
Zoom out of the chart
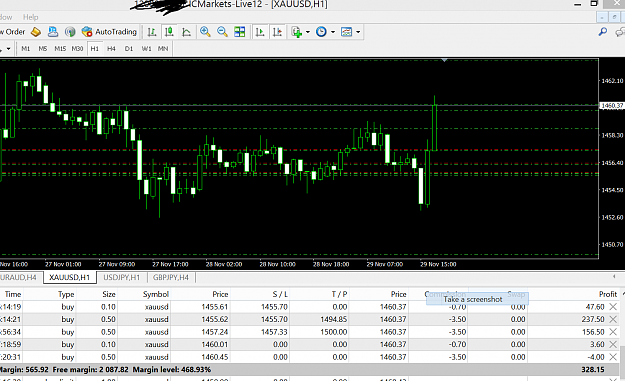[x=222, y=32]
